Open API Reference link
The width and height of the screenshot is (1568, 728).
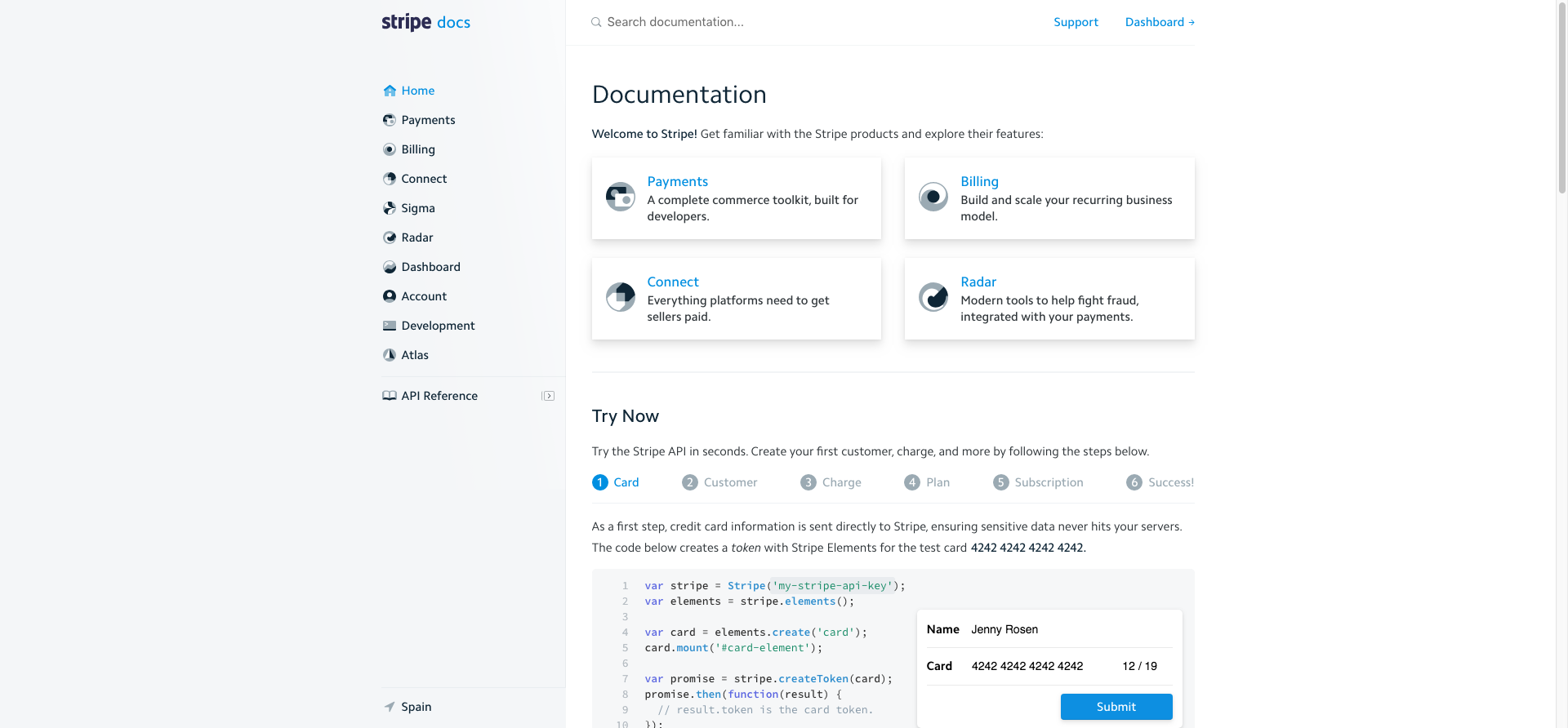[x=439, y=396]
